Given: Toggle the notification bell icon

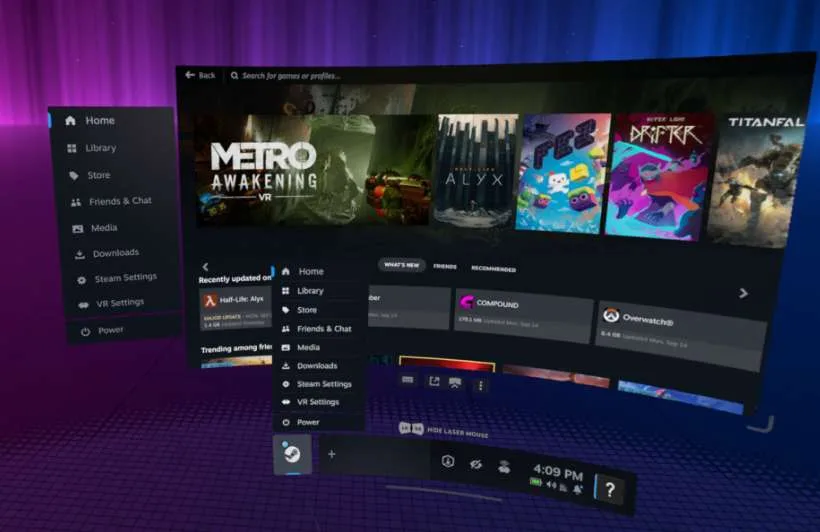Looking at the screenshot, I should point(578,490).
